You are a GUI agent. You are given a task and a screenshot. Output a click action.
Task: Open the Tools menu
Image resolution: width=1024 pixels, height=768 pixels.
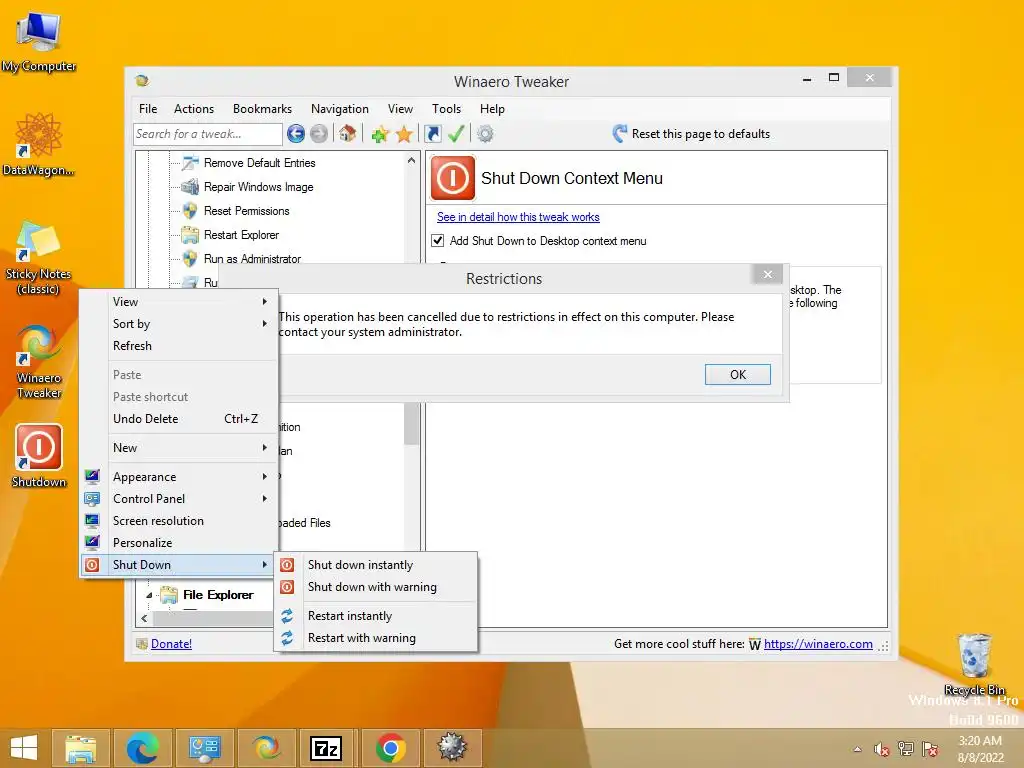447,109
